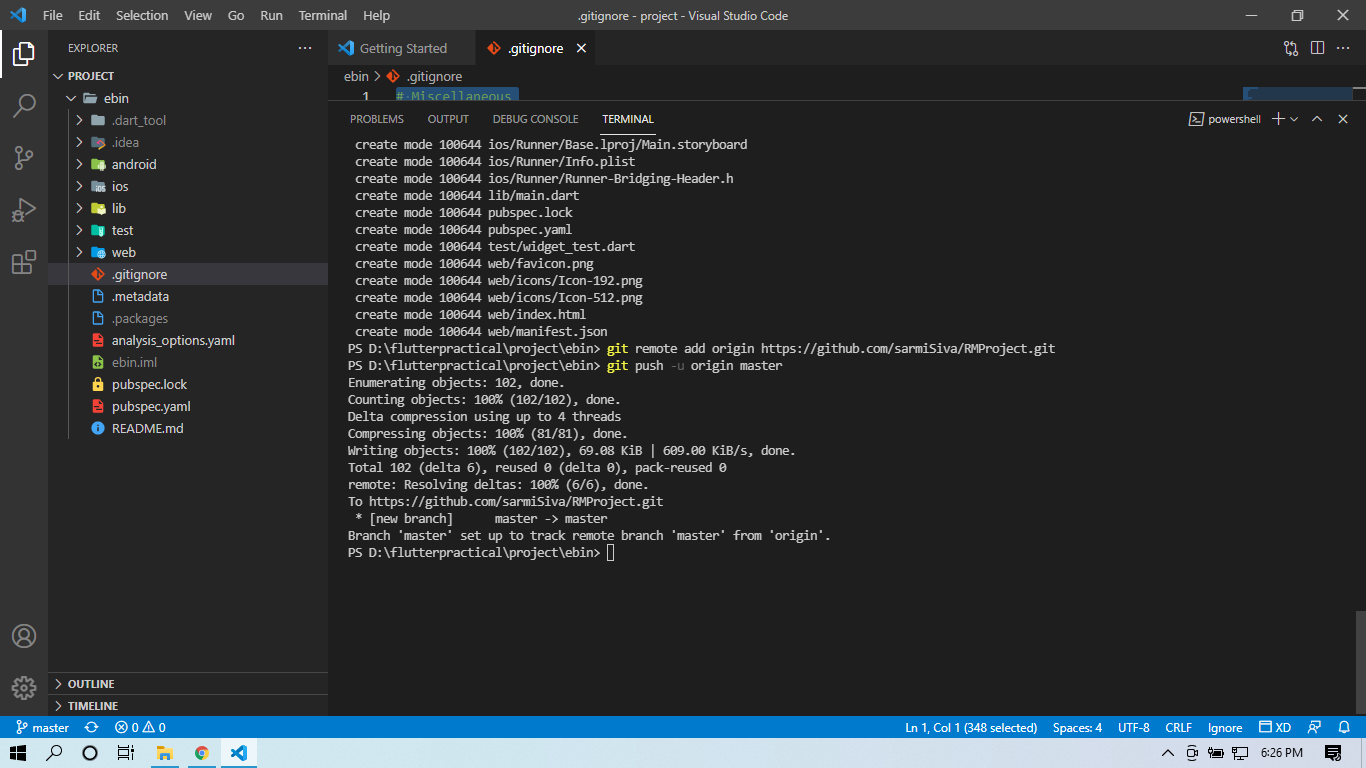Open the Search view in activity bar
This screenshot has height=768, width=1366.
click(x=24, y=106)
